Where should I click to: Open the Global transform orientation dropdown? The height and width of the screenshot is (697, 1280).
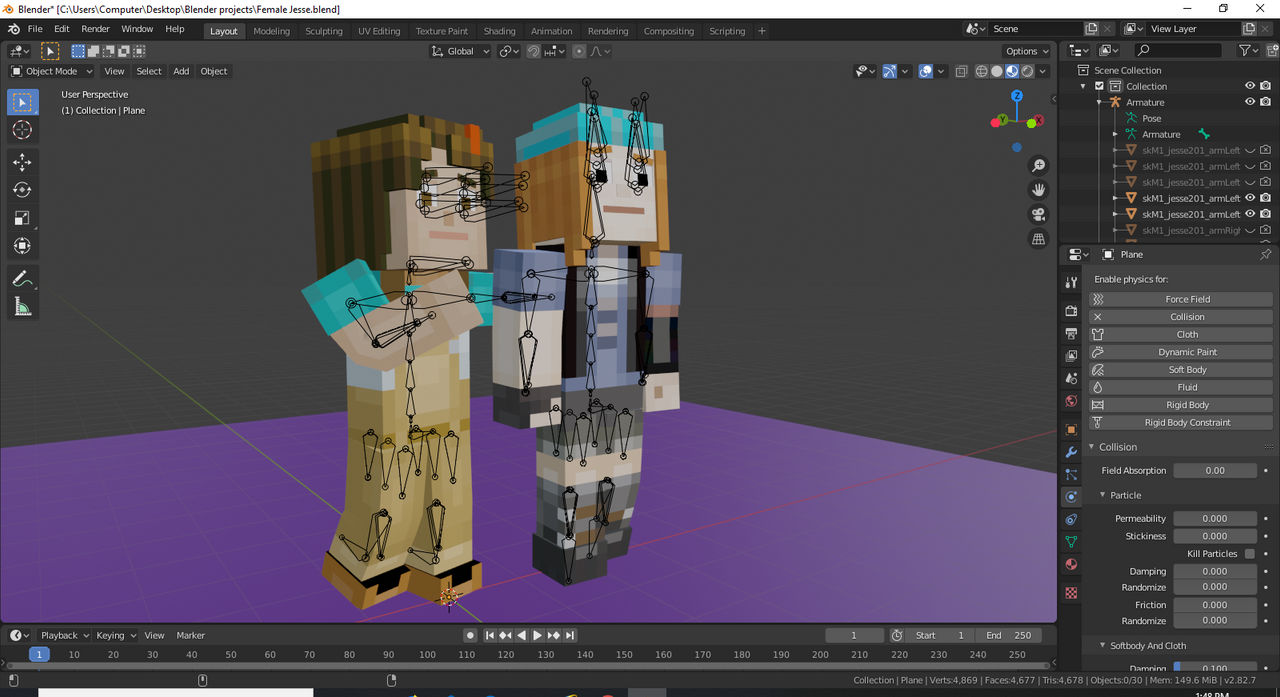click(x=459, y=51)
